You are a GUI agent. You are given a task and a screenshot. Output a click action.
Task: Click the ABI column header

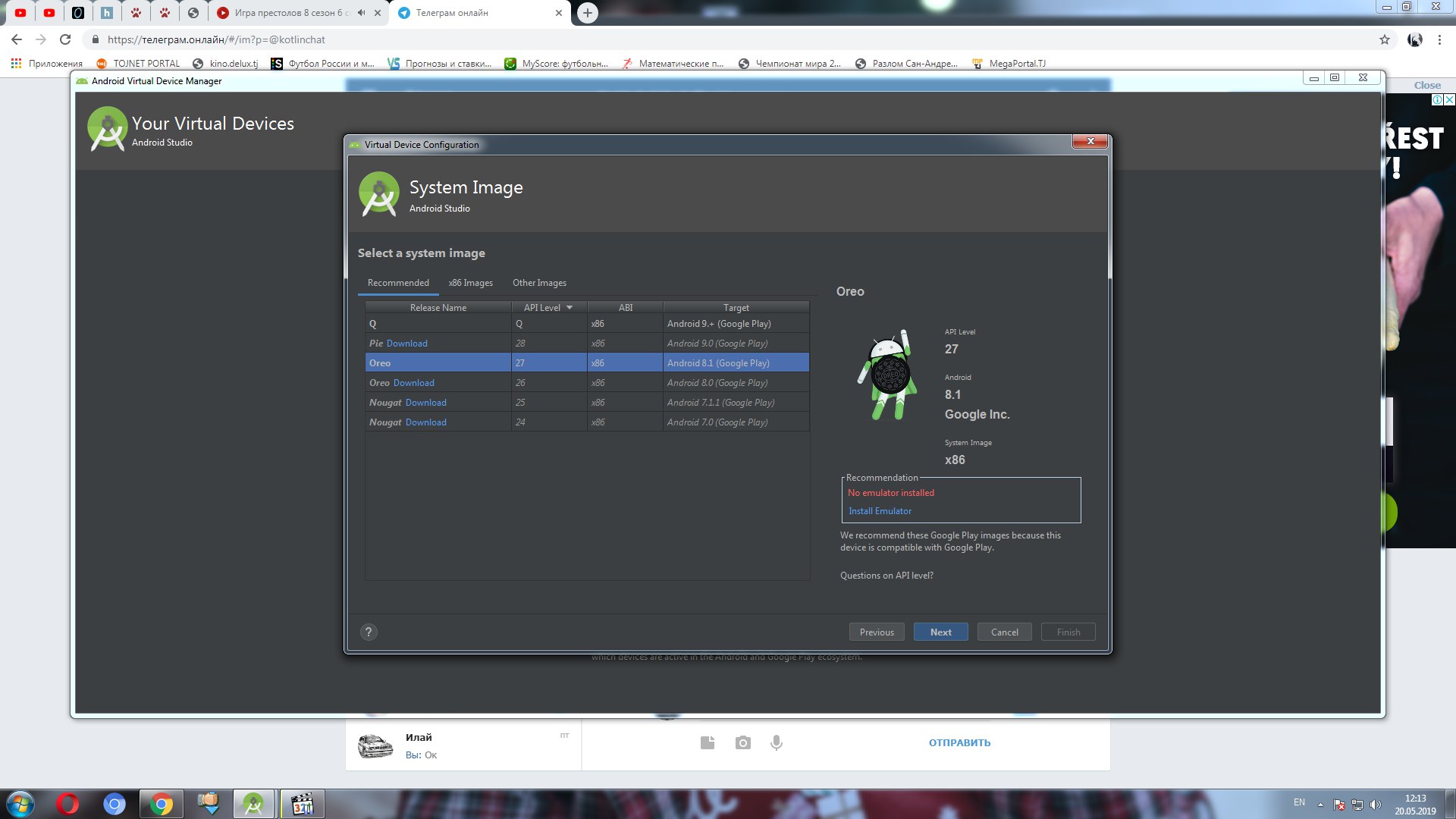(625, 307)
